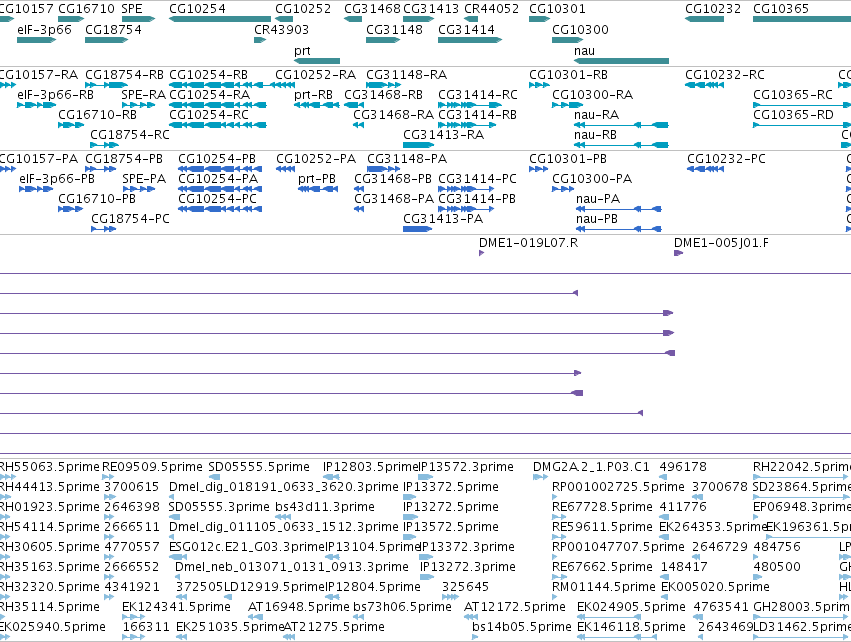Screen dimensions: 851x642
Task: Select transcript CG10252-RA
Action: click(285, 85)
